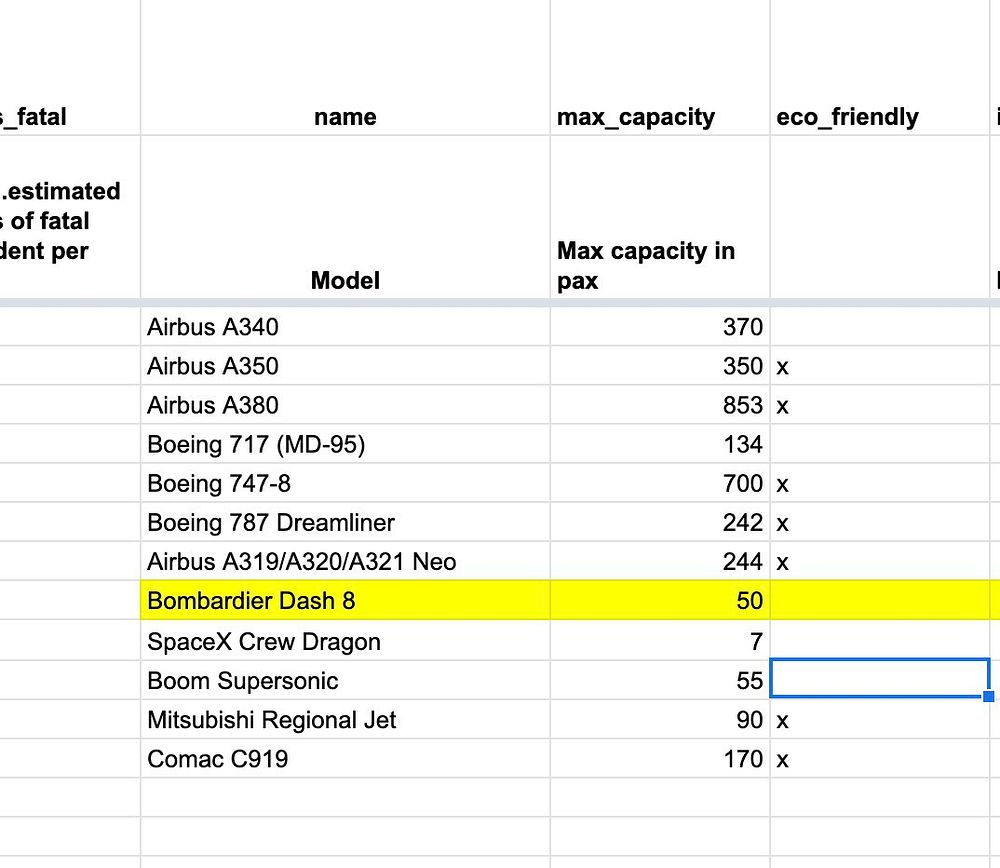
Task: Click the fill handle of the selected cell
Action: point(989,696)
